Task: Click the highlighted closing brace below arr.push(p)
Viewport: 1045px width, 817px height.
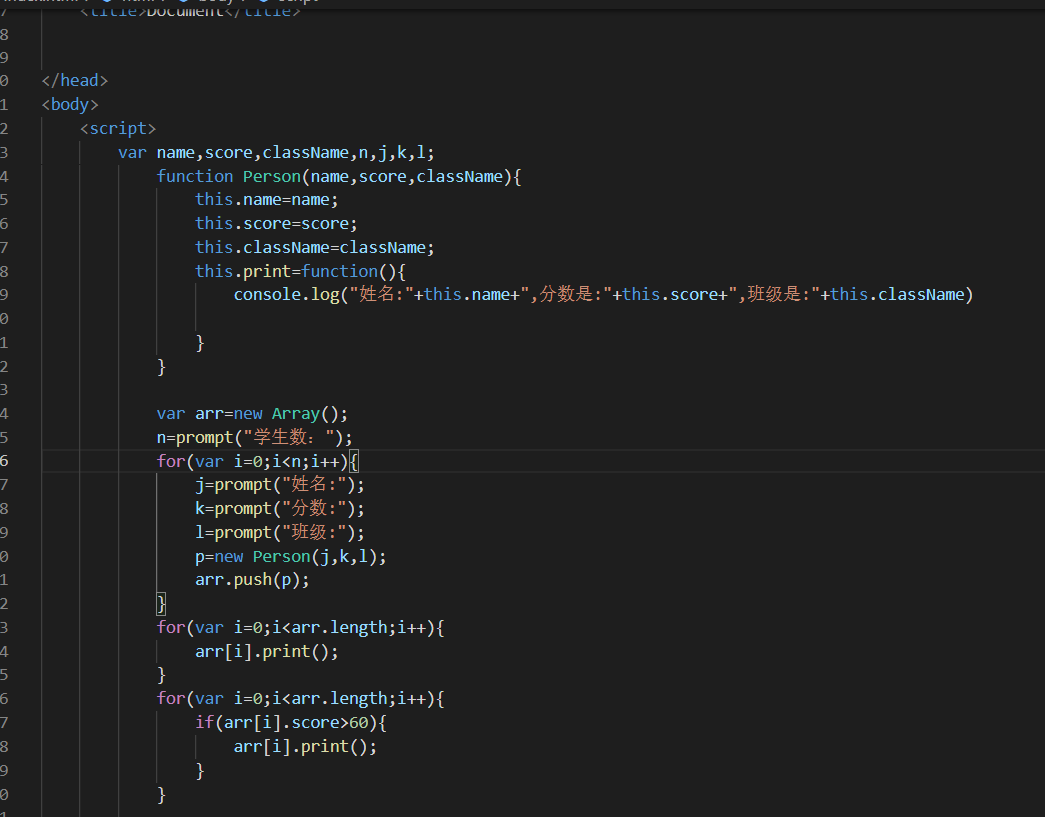Action: [161, 604]
